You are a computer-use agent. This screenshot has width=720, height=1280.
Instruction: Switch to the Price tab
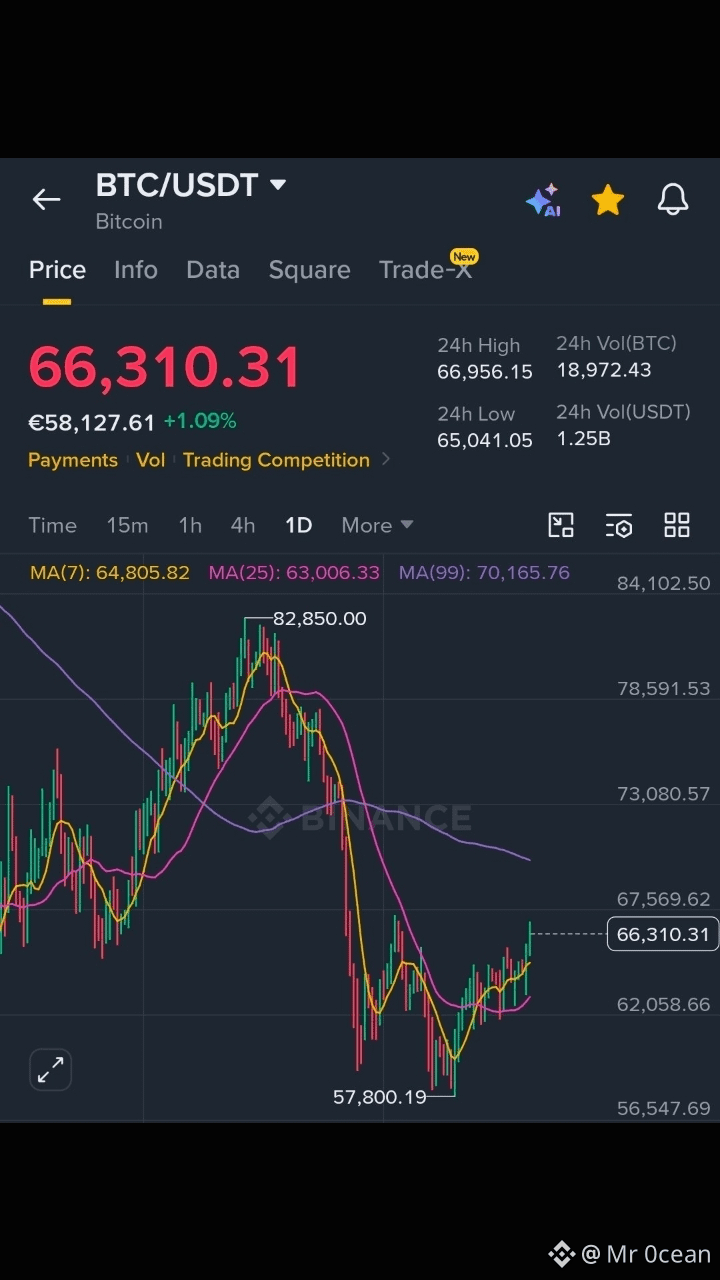(57, 270)
